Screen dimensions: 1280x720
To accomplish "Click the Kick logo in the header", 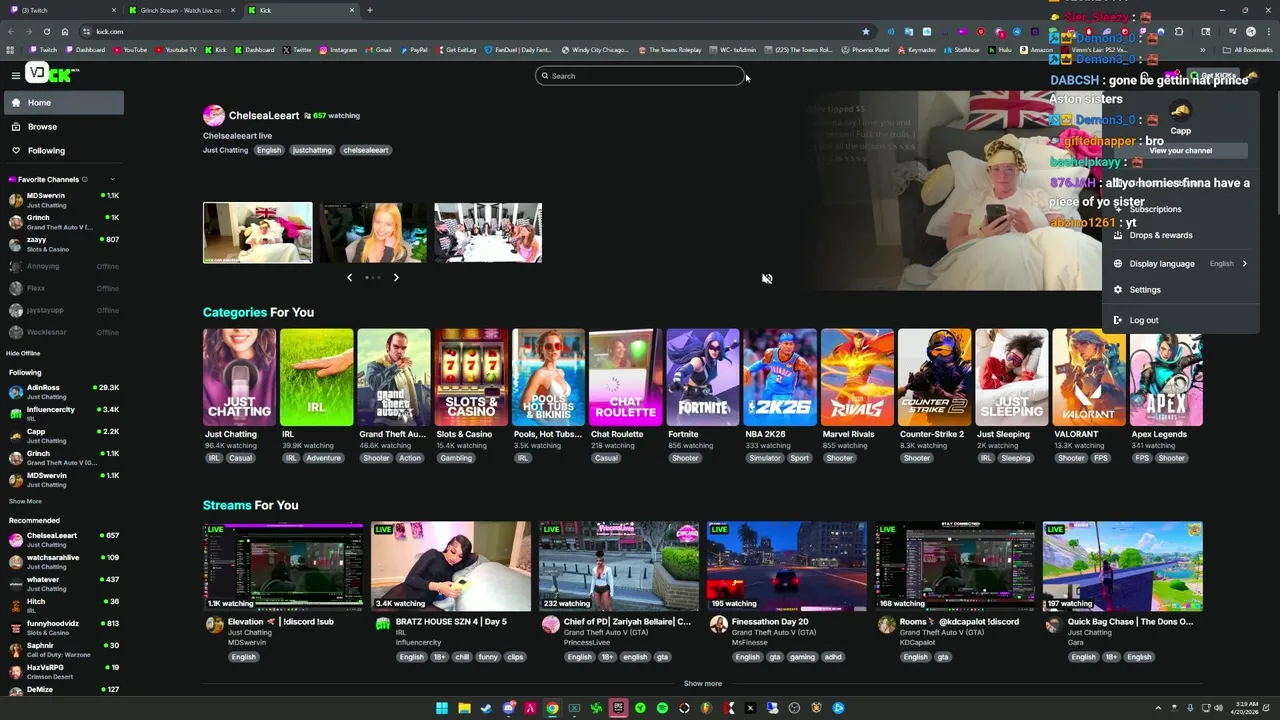I will [52, 73].
